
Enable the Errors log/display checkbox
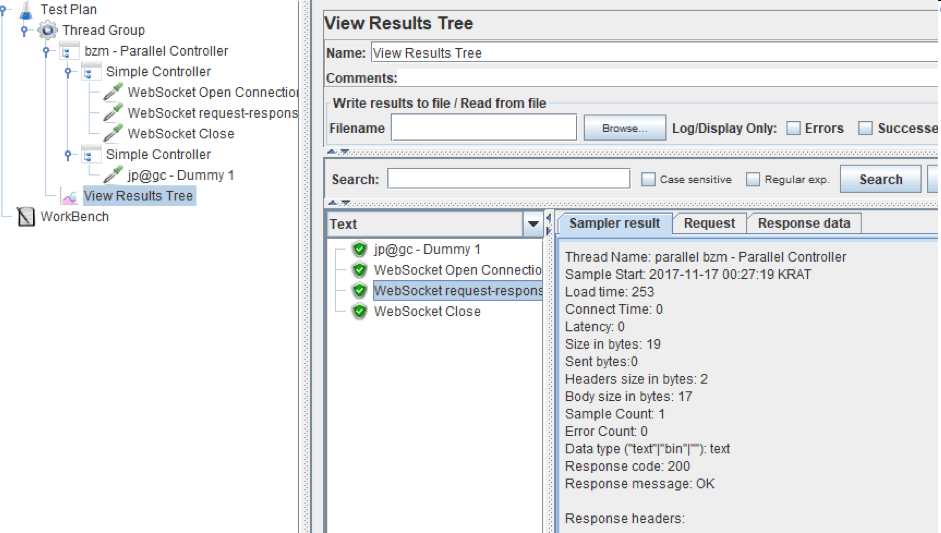point(793,128)
